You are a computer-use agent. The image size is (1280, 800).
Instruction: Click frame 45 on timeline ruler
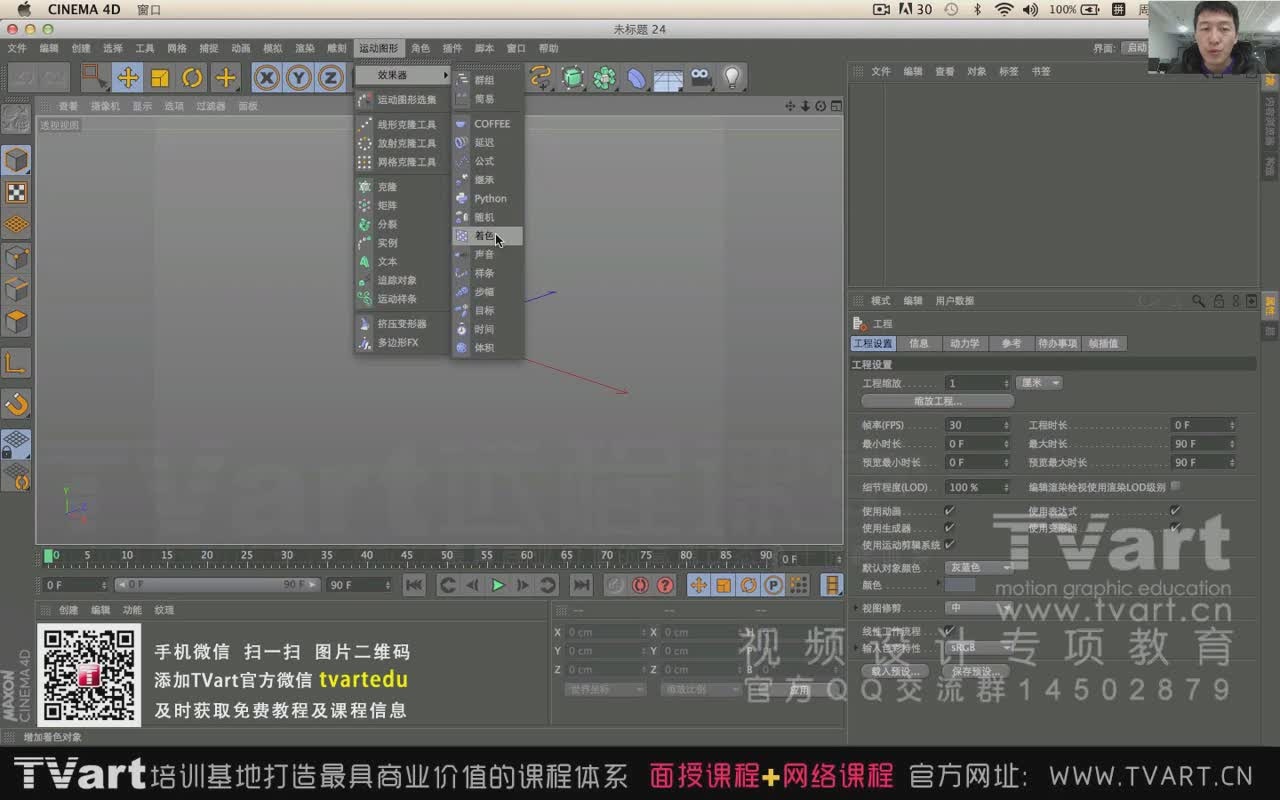[406, 556]
